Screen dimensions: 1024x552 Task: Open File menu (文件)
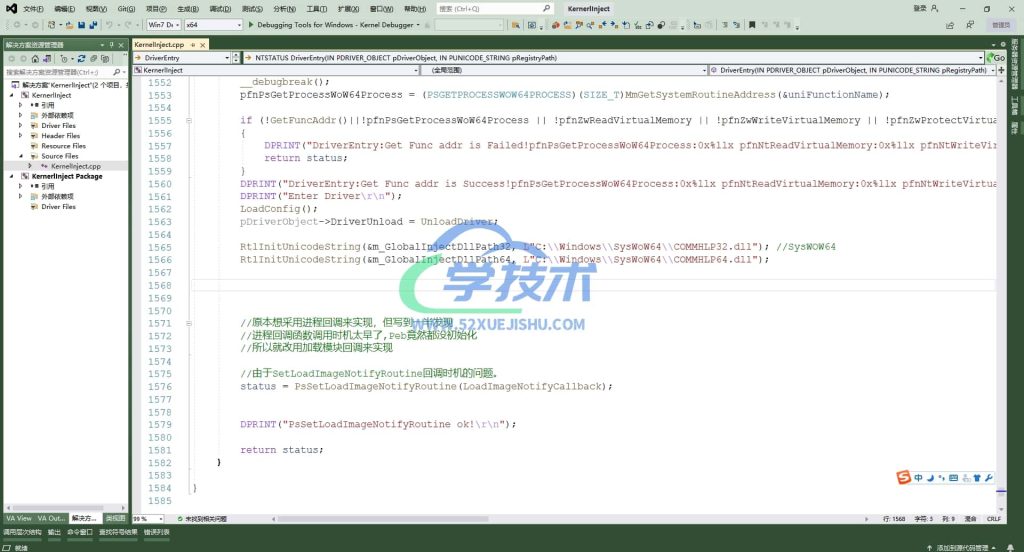[33, 8]
